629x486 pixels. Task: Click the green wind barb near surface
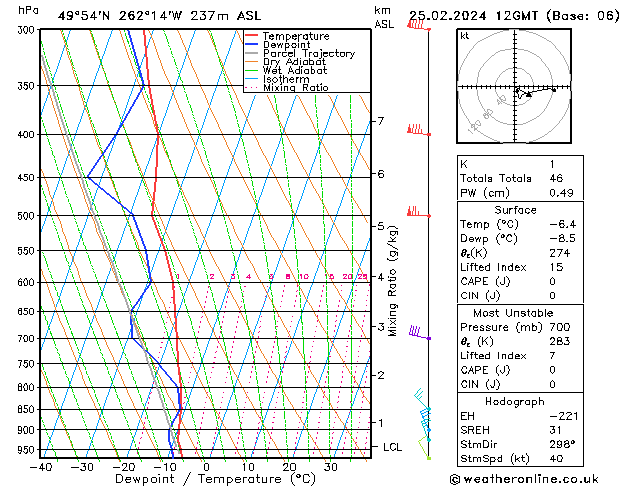(424, 448)
